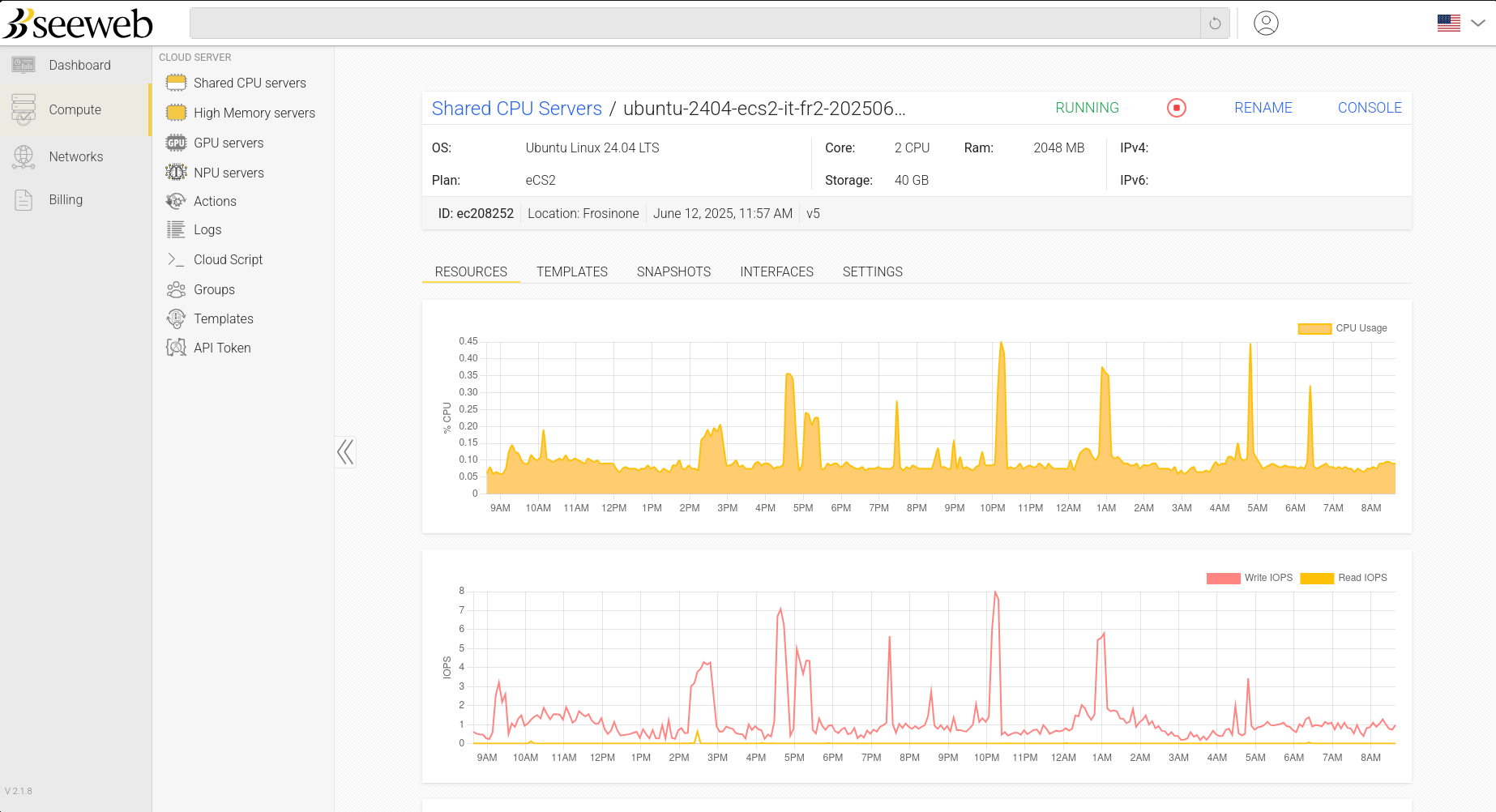Click the version V 2.1.8 label
Image resolution: width=1496 pixels, height=812 pixels.
19,791
